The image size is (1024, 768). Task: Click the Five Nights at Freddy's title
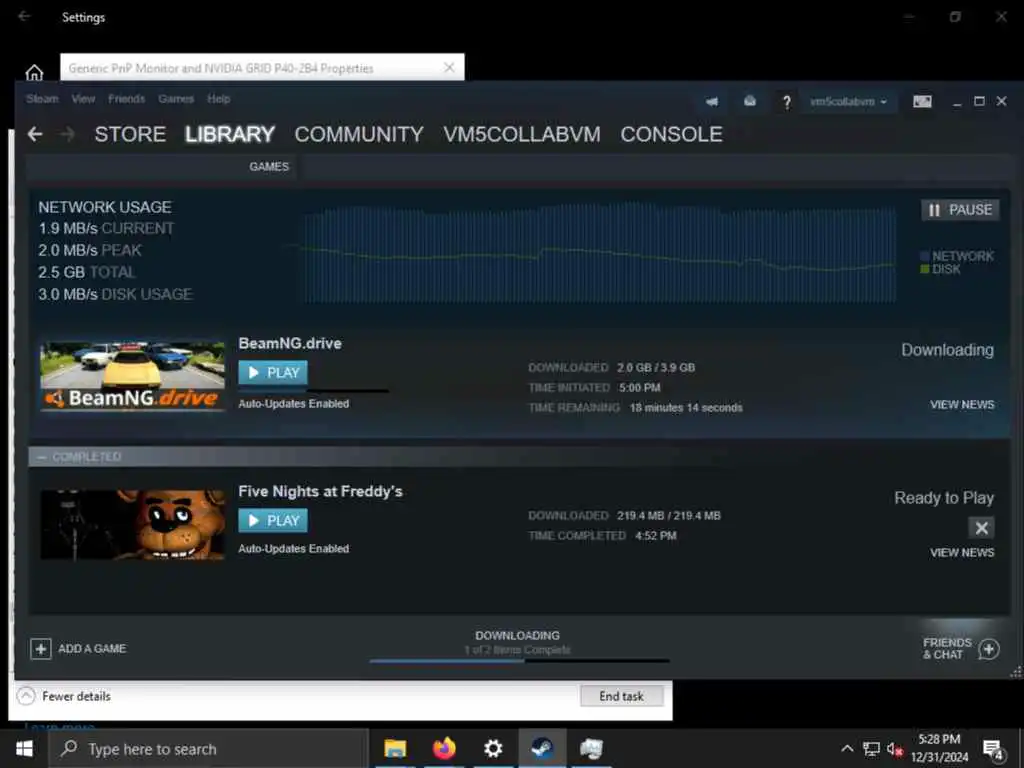[x=321, y=492]
